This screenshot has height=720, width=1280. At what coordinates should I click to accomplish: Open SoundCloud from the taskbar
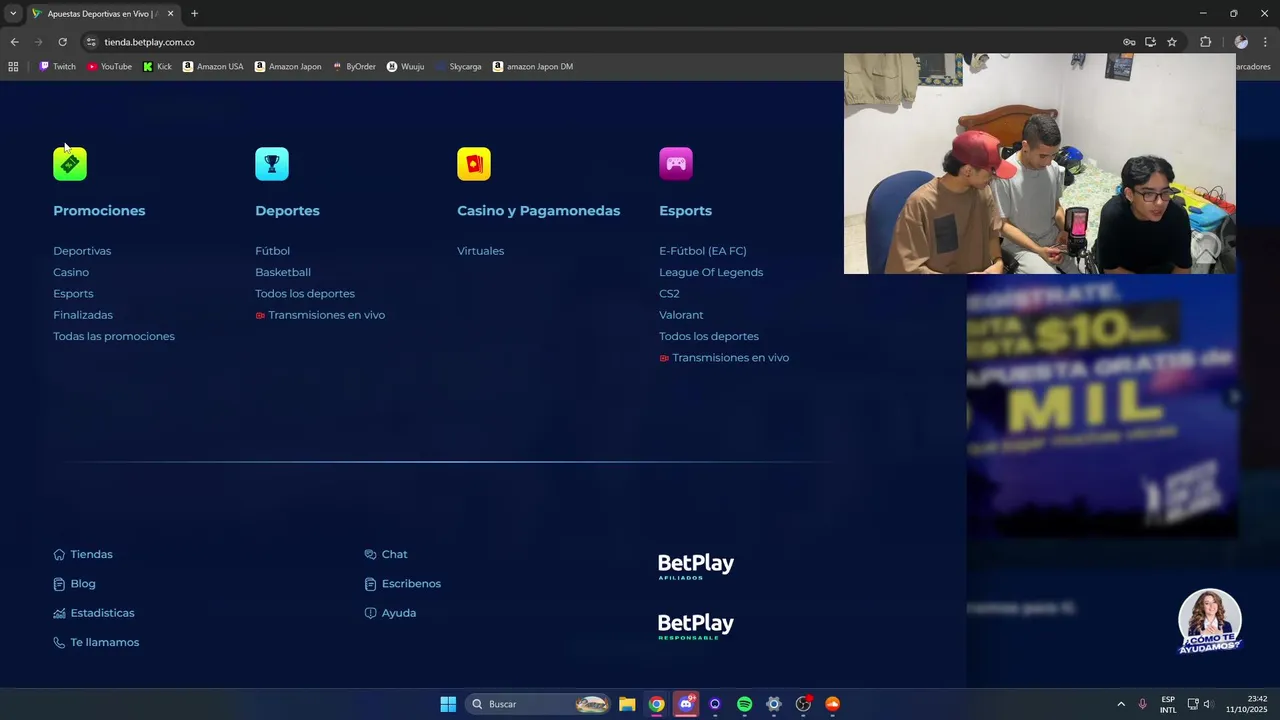tap(832, 704)
